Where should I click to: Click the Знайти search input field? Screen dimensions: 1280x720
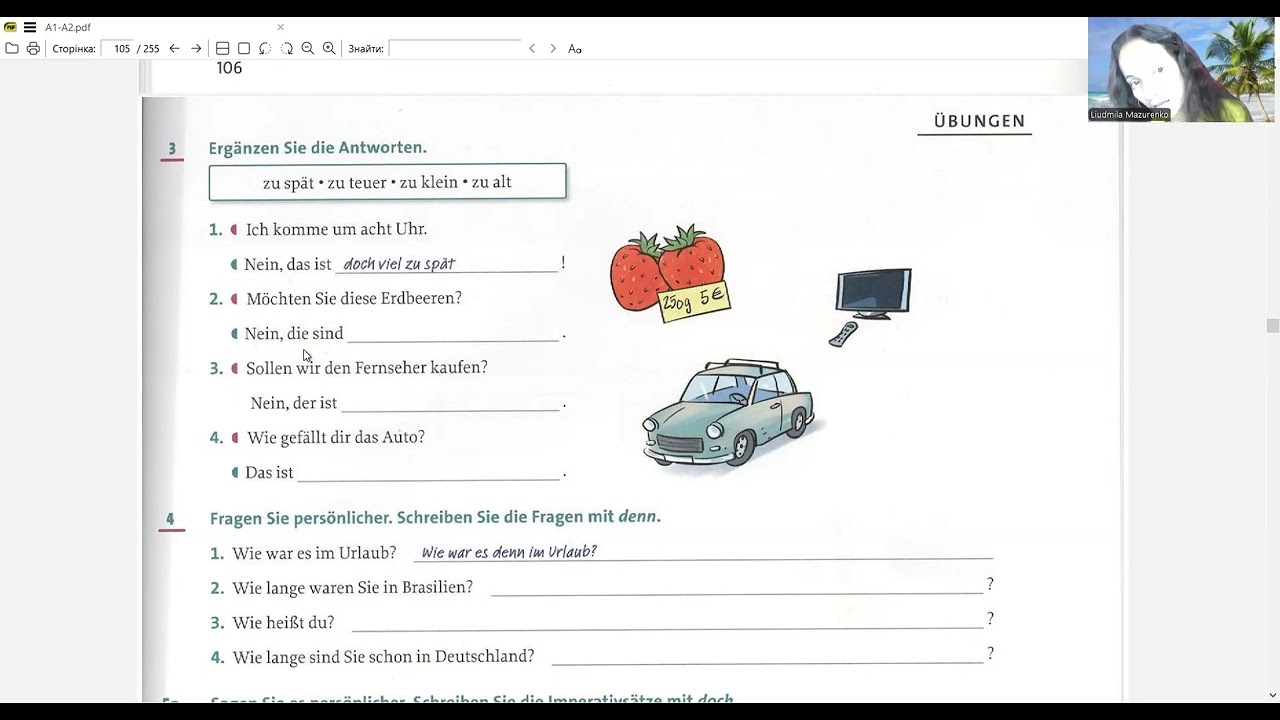[x=454, y=48]
